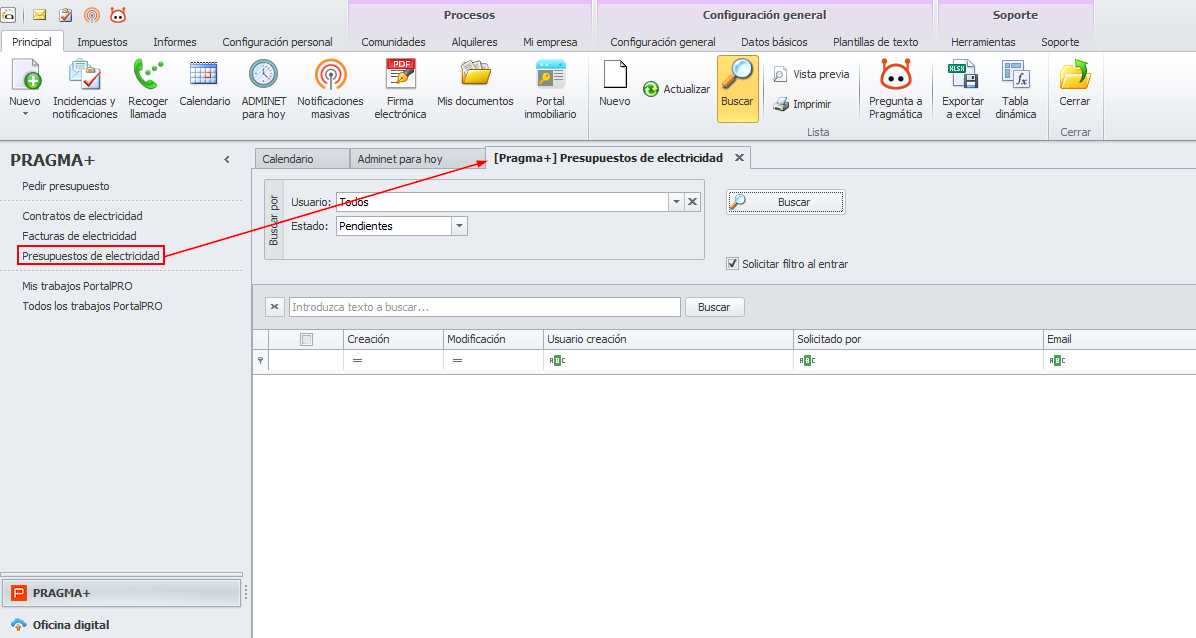Open Facturas de electricidad
This screenshot has height=638, width=1196.
79,236
